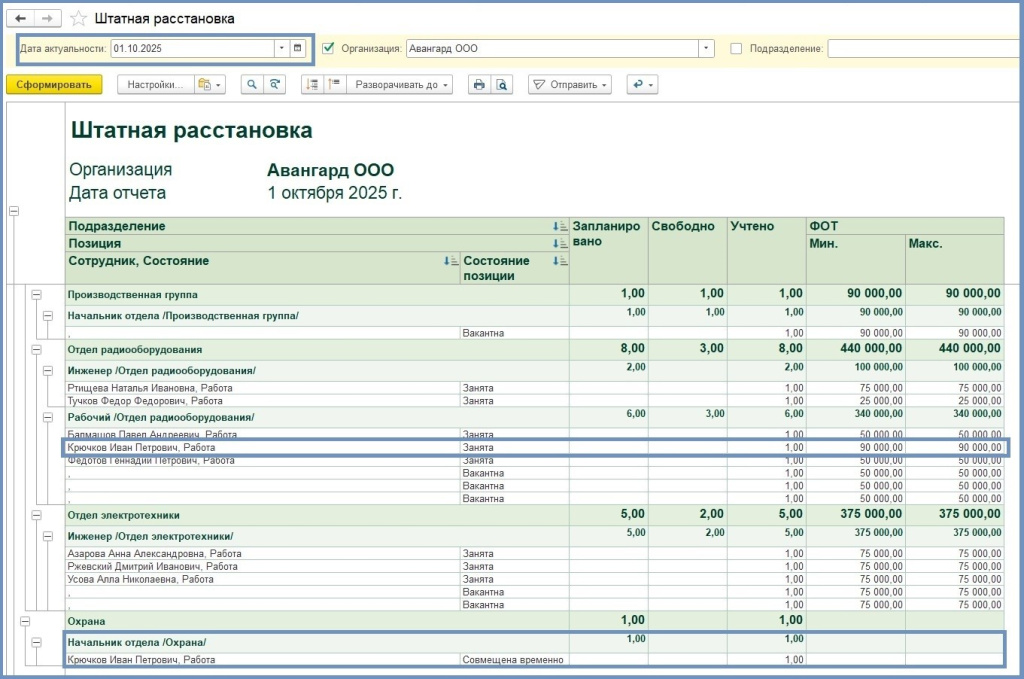Open the report variants dropdown next to Настройки
Viewport: 1024px width, 679px height.
(210, 85)
